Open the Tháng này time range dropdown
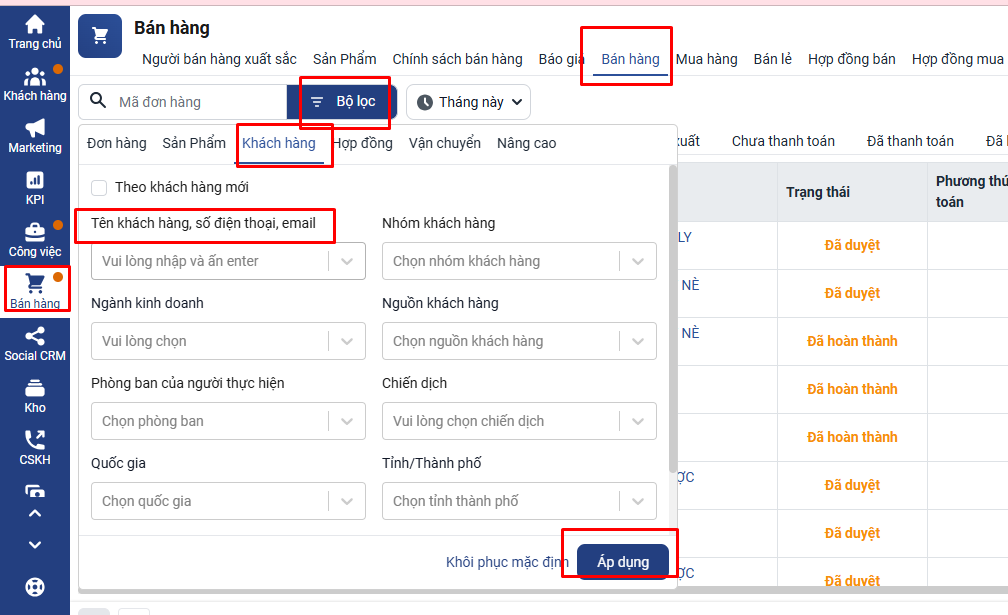This screenshot has height=615, width=1008. pos(468,102)
